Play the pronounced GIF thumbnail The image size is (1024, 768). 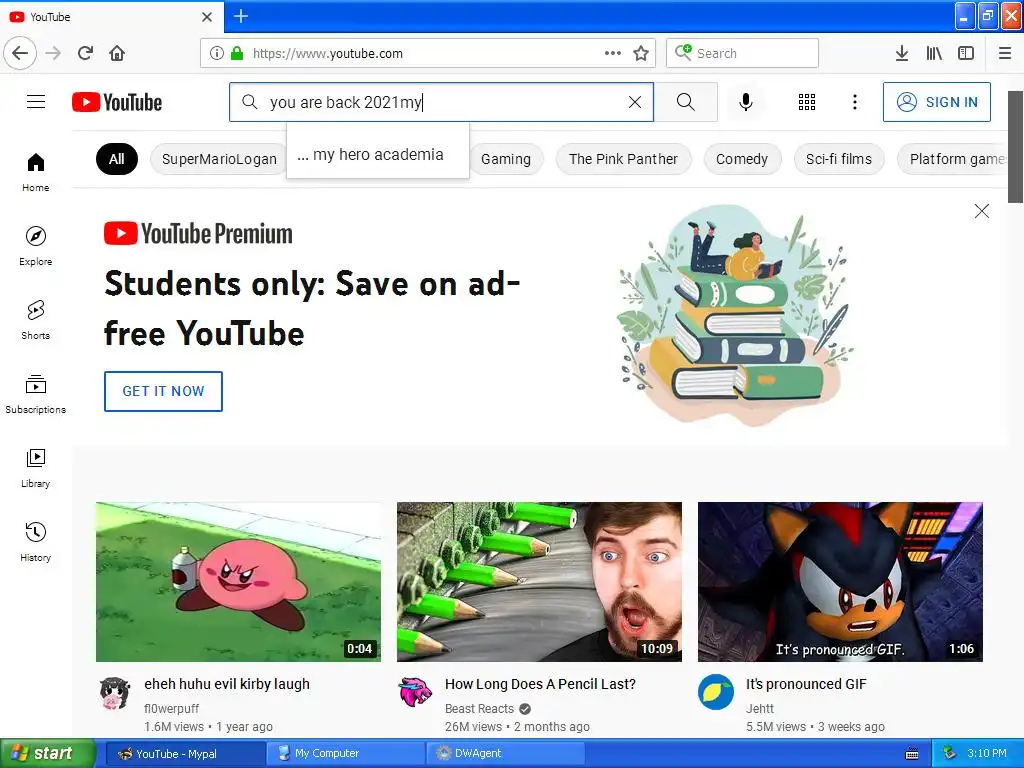(x=840, y=582)
